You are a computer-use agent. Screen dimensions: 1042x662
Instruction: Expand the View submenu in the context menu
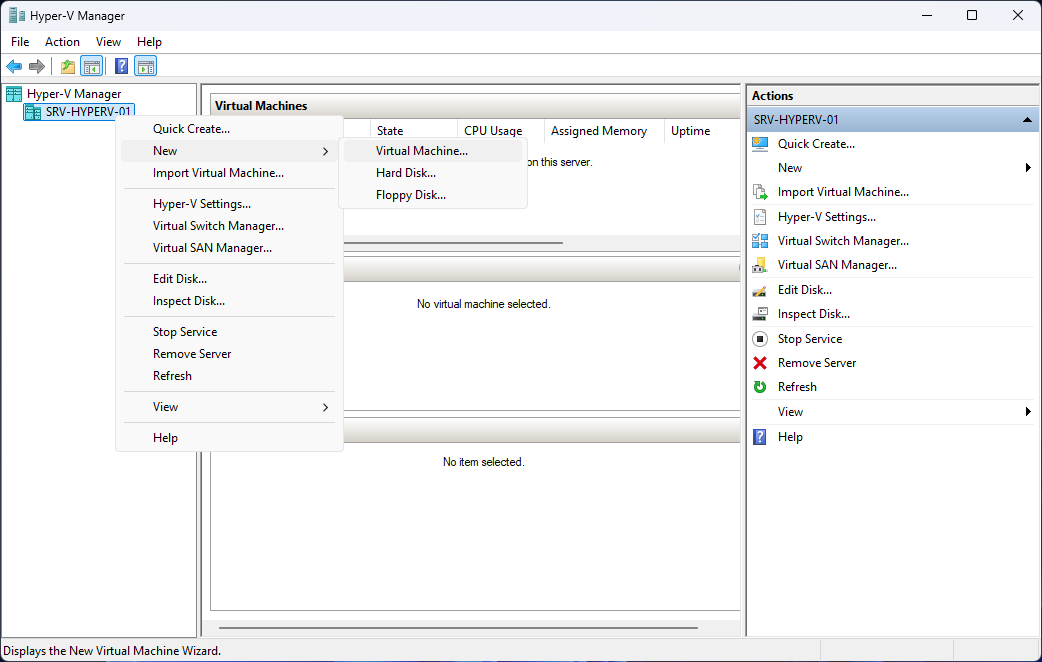tap(325, 407)
